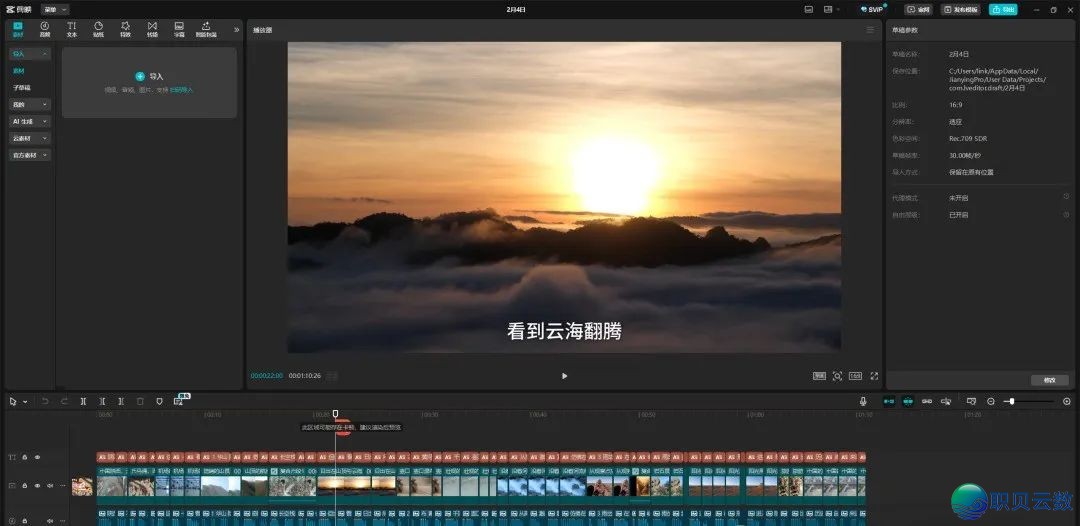Open the 文本 text tab
The image size is (1080, 526).
(72, 29)
